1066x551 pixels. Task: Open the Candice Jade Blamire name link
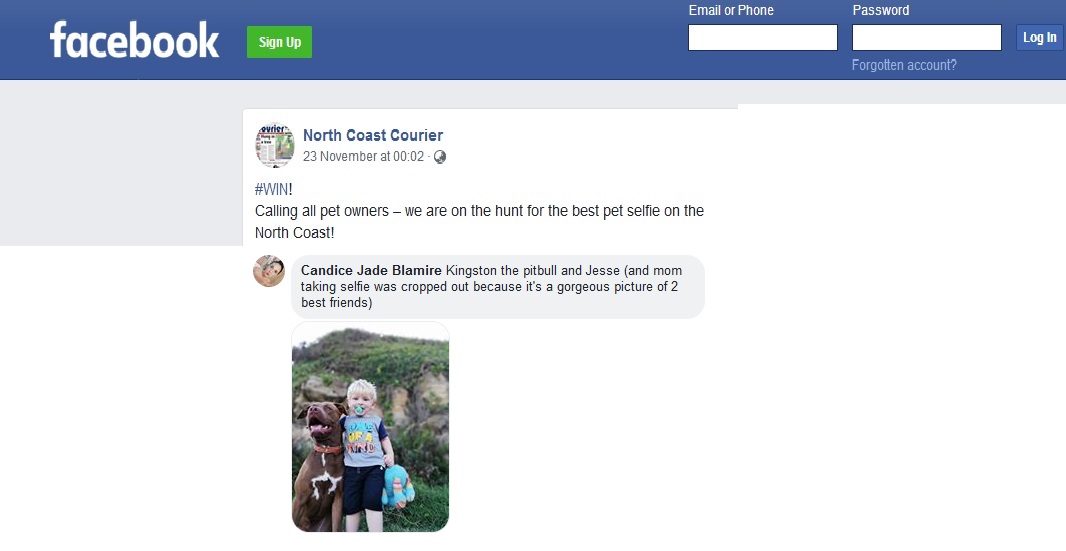(x=371, y=271)
